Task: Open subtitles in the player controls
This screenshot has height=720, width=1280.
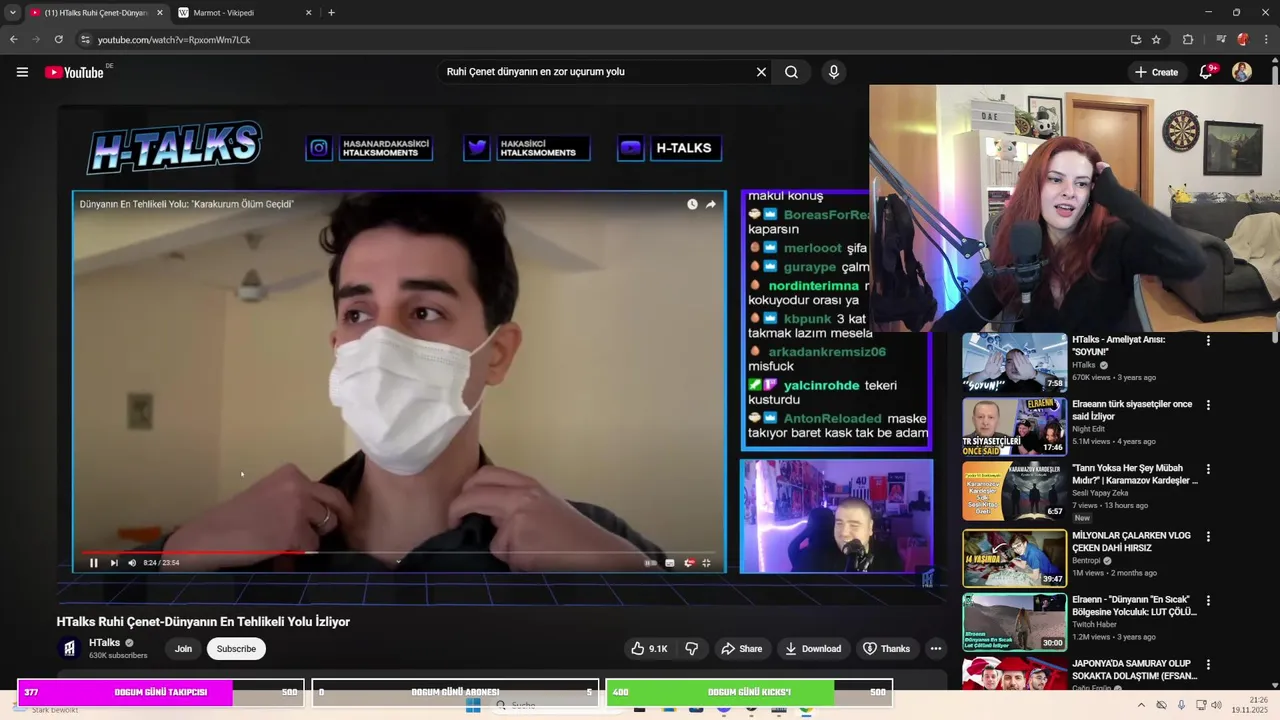Action: [x=670, y=563]
